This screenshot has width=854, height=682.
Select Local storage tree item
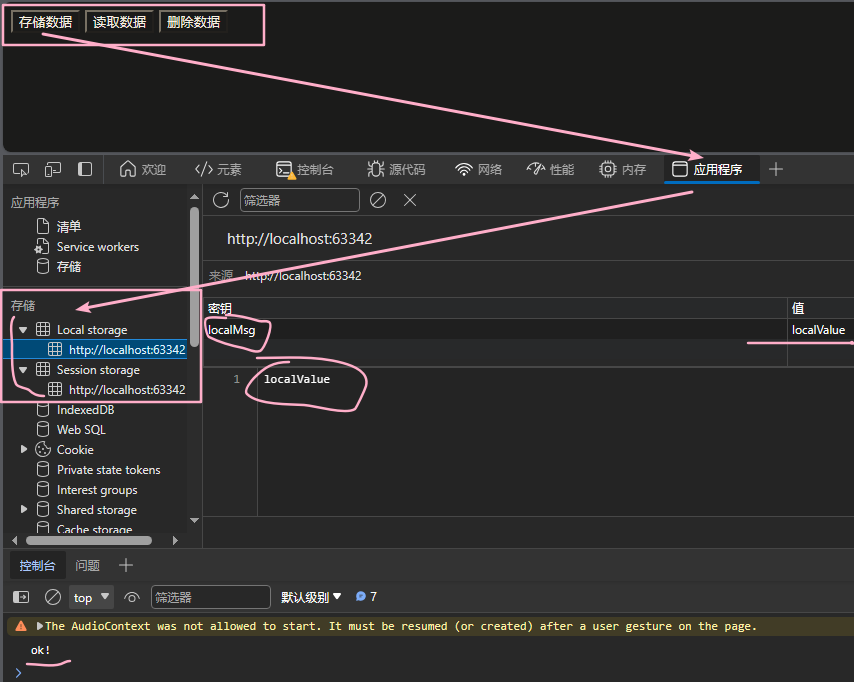pyautogui.click(x=92, y=330)
